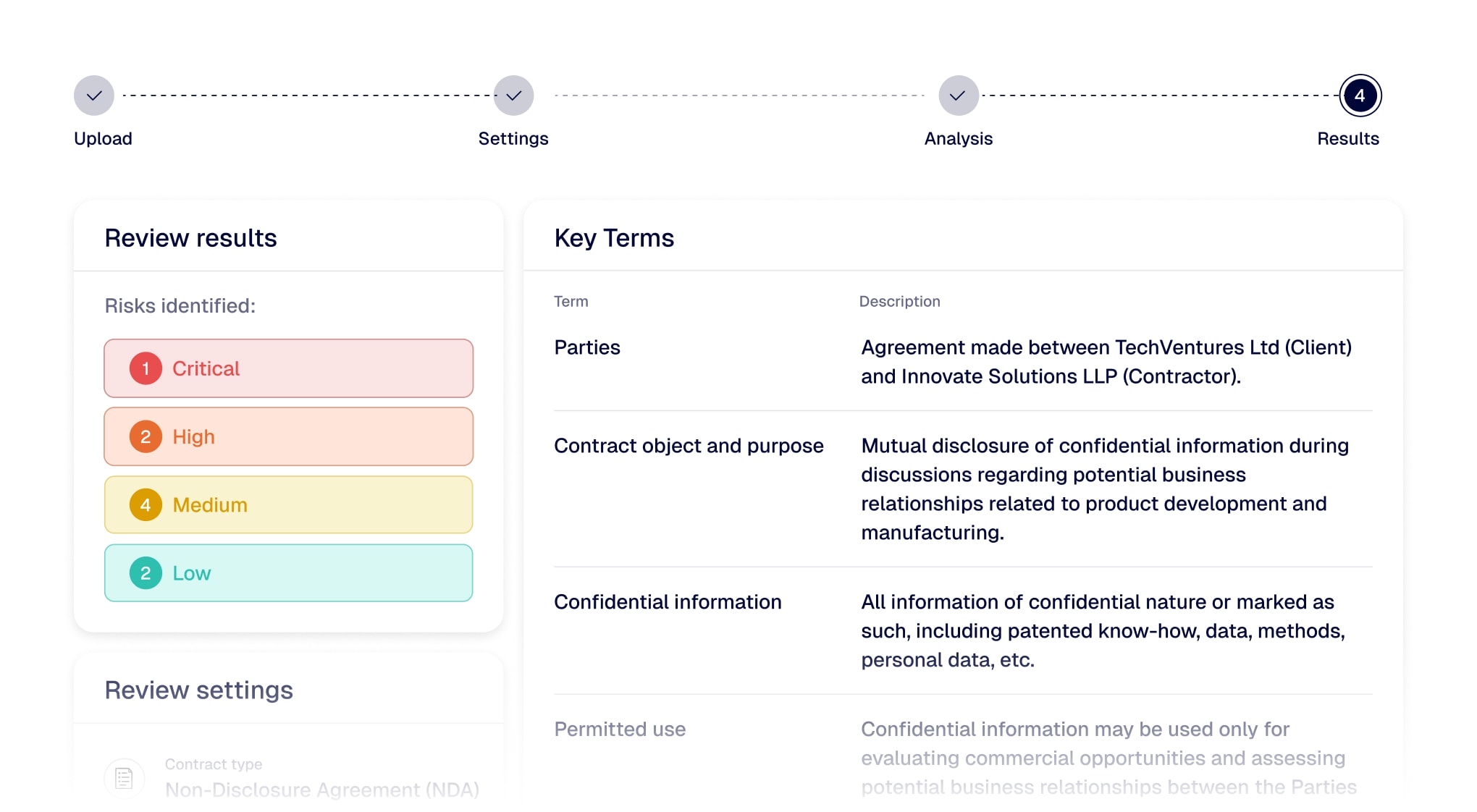Click the red Critical count badge
This screenshot has width=1477, height=812.
click(x=146, y=368)
